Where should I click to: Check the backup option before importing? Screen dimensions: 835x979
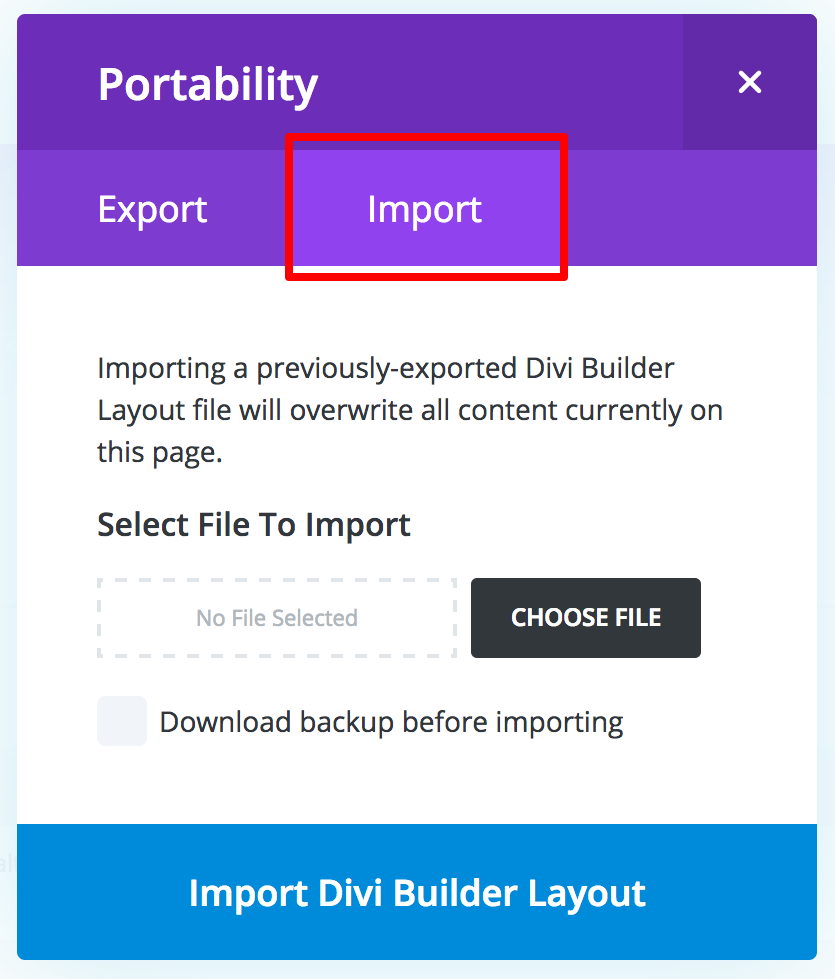(x=121, y=721)
